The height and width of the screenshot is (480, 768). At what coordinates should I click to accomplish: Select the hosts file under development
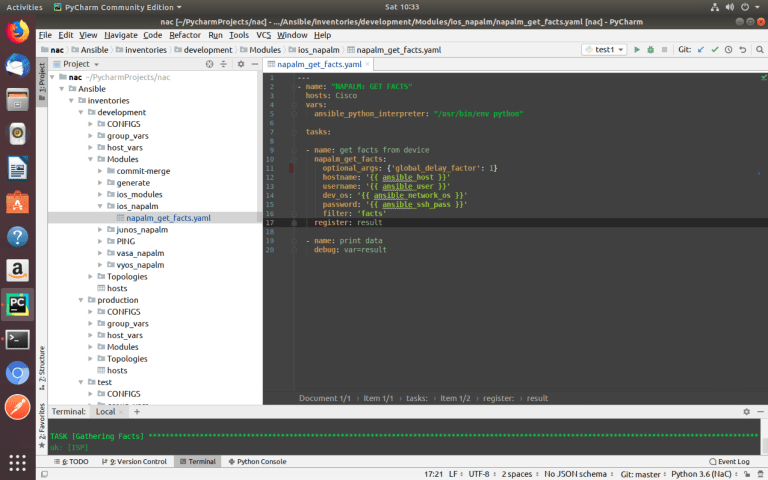117,288
